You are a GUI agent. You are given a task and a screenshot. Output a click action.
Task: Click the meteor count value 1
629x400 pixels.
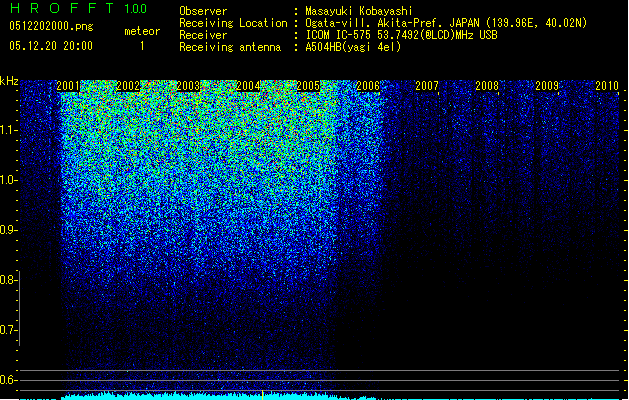tap(142, 46)
